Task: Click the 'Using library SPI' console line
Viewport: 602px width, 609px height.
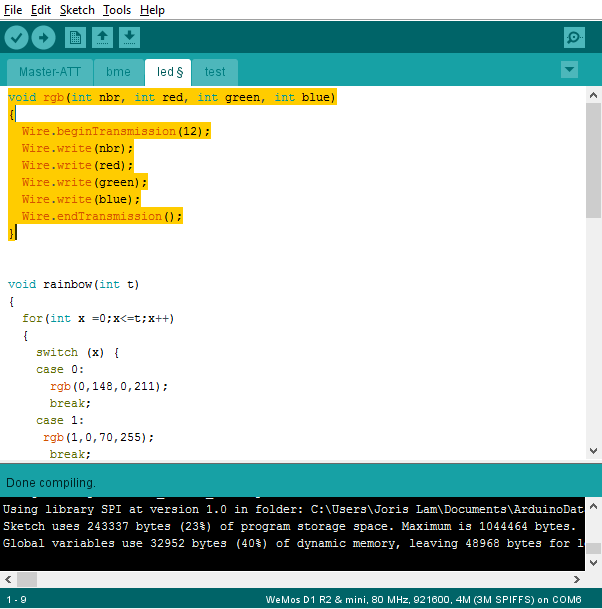Action: 293,509
